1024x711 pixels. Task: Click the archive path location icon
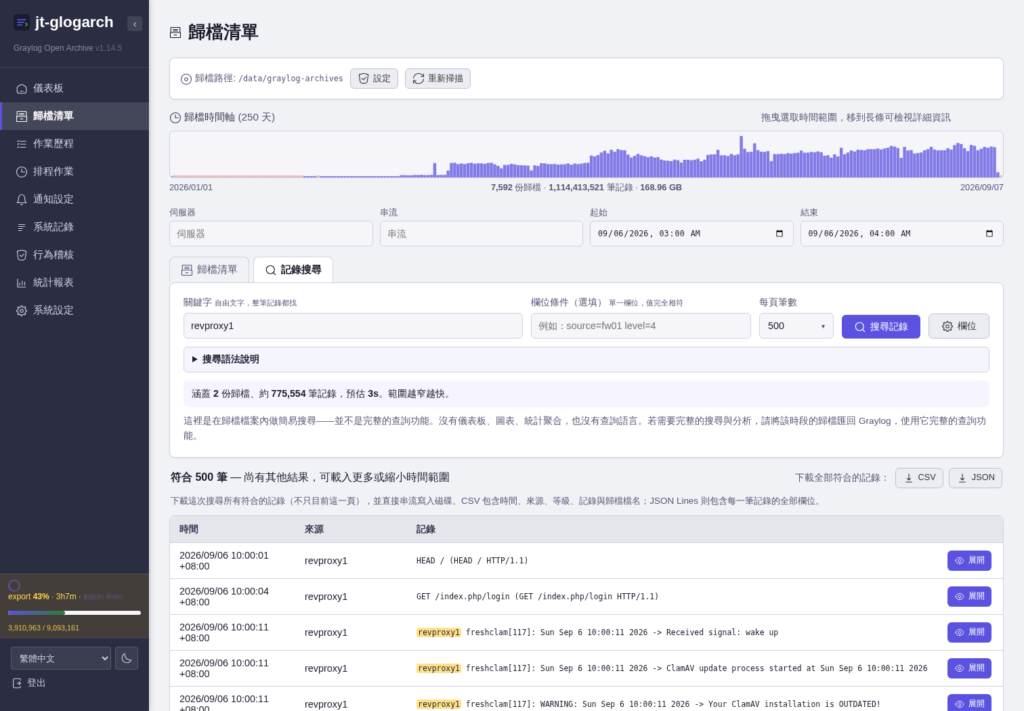[x=186, y=79]
